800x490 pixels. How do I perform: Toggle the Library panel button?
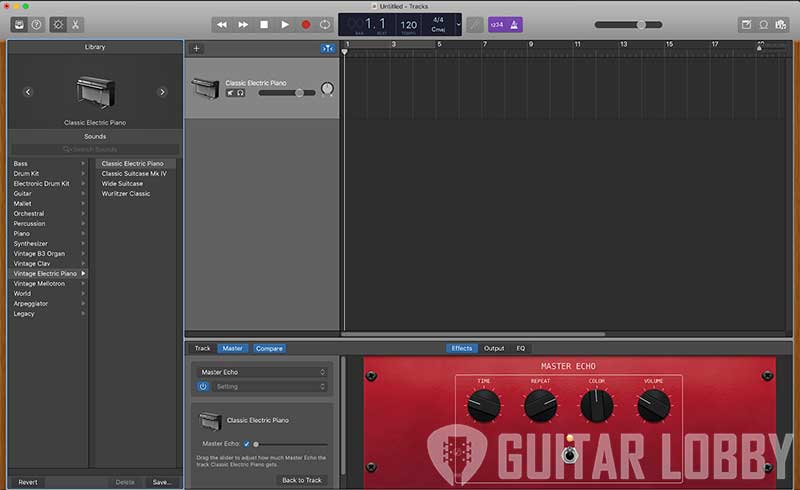pos(19,24)
